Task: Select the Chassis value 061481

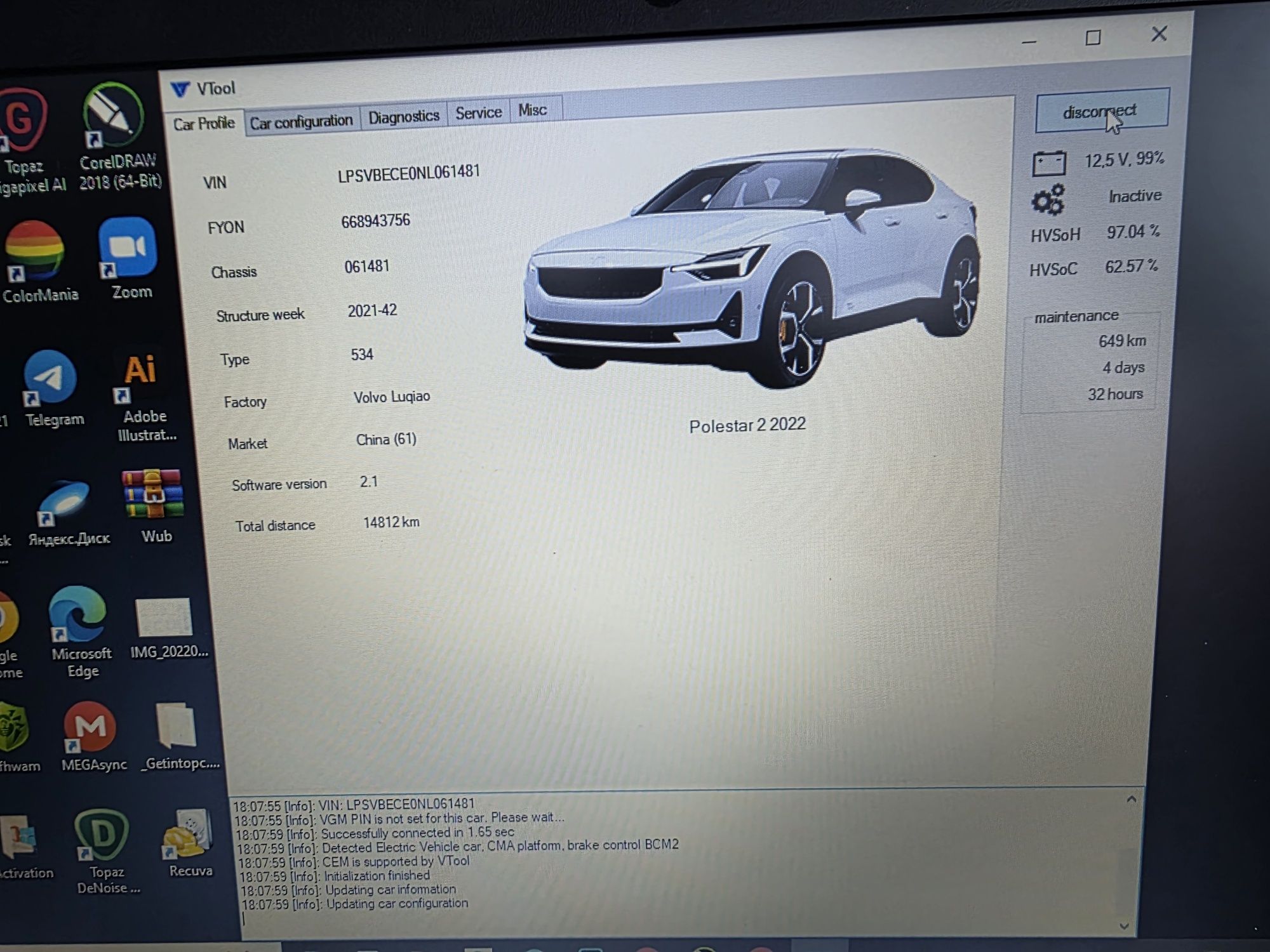Action: pos(366,266)
